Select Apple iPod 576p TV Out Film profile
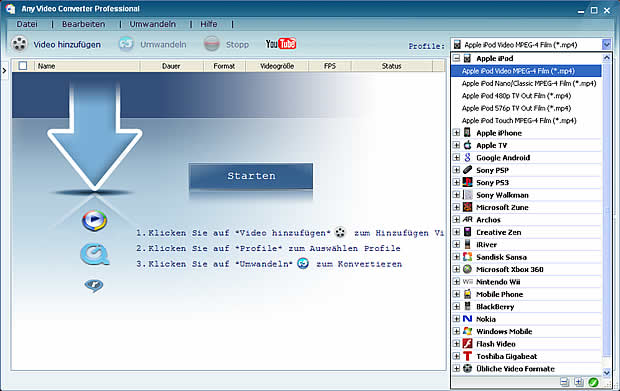The height and width of the screenshot is (391, 620). pos(516,108)
